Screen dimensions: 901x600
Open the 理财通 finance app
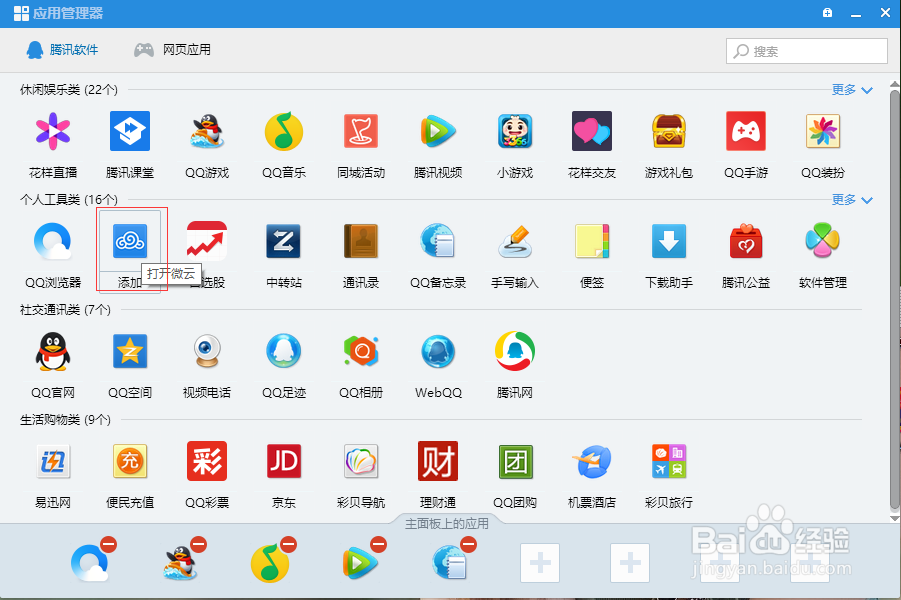(x=438, y=461)
